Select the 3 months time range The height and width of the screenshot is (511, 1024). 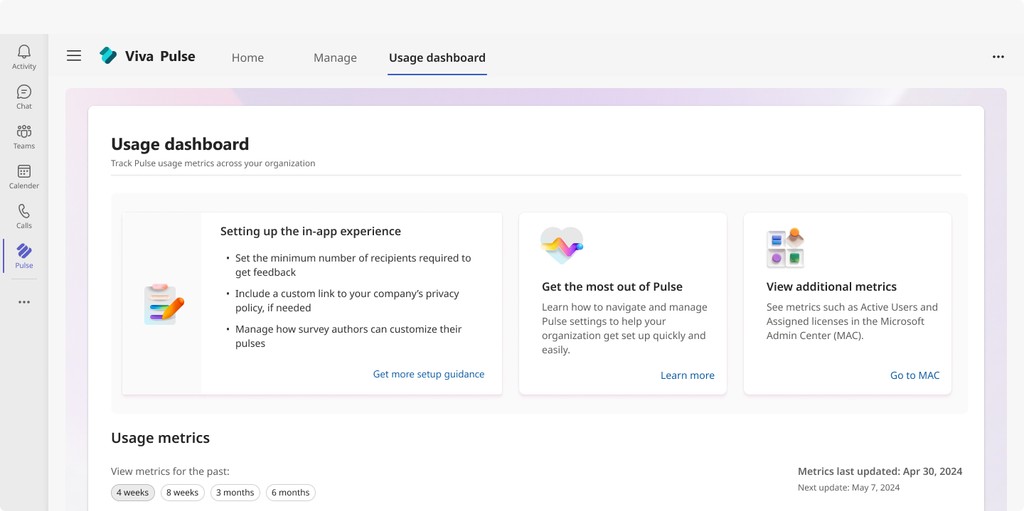point(235,493)
